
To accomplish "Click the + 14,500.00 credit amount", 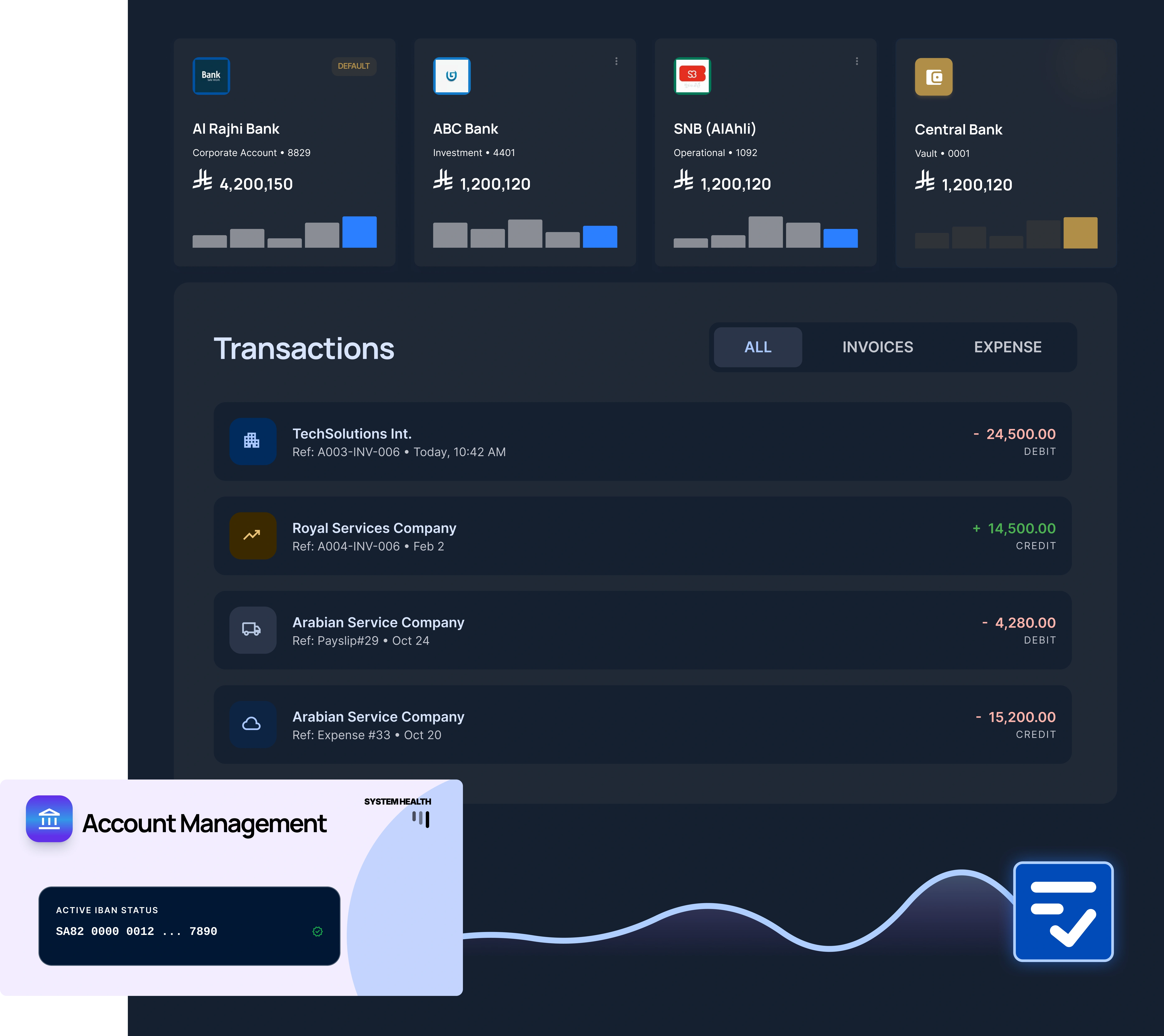I will coord(1014,528).
